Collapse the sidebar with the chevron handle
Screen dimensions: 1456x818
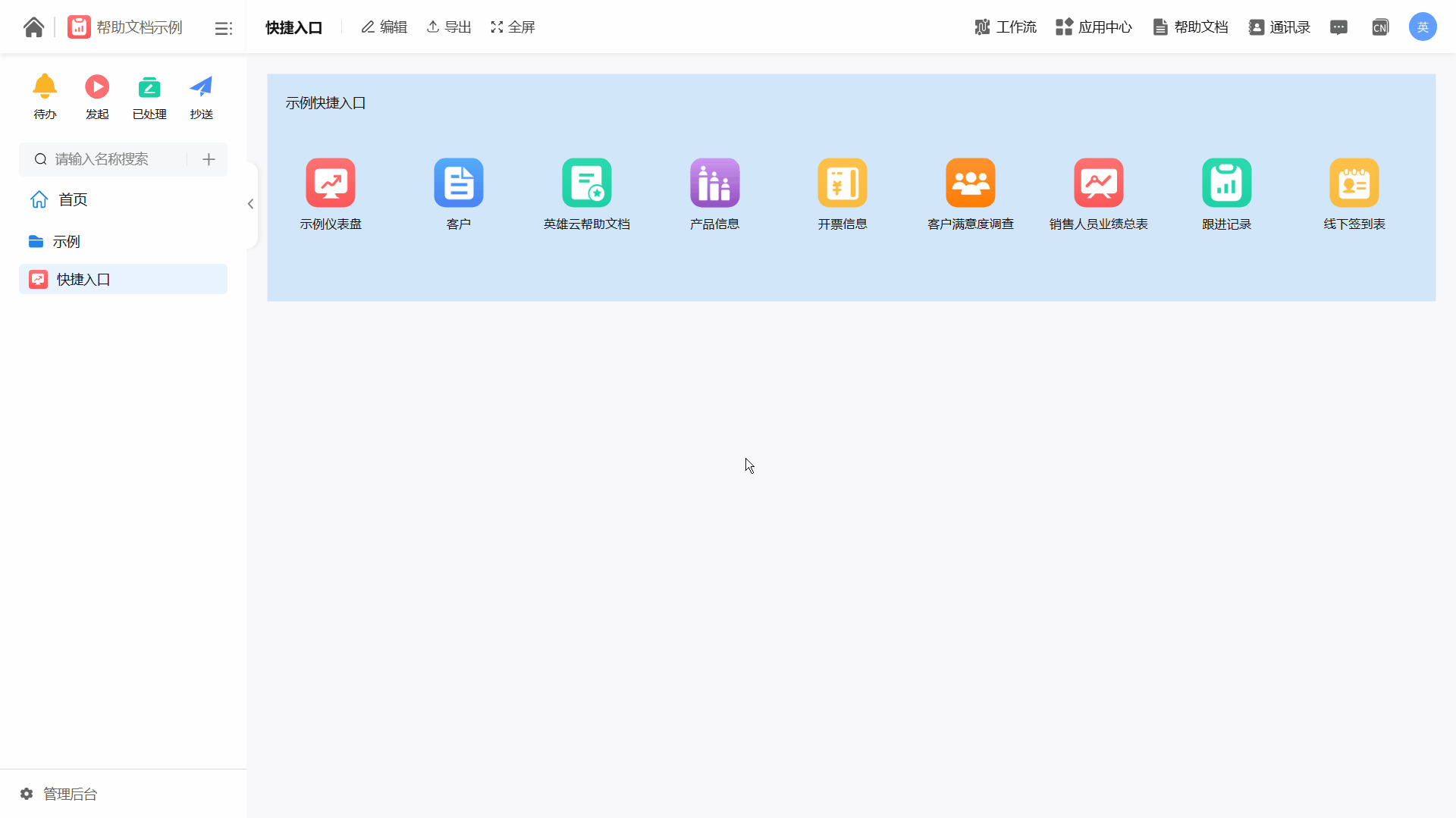(250, 204)
